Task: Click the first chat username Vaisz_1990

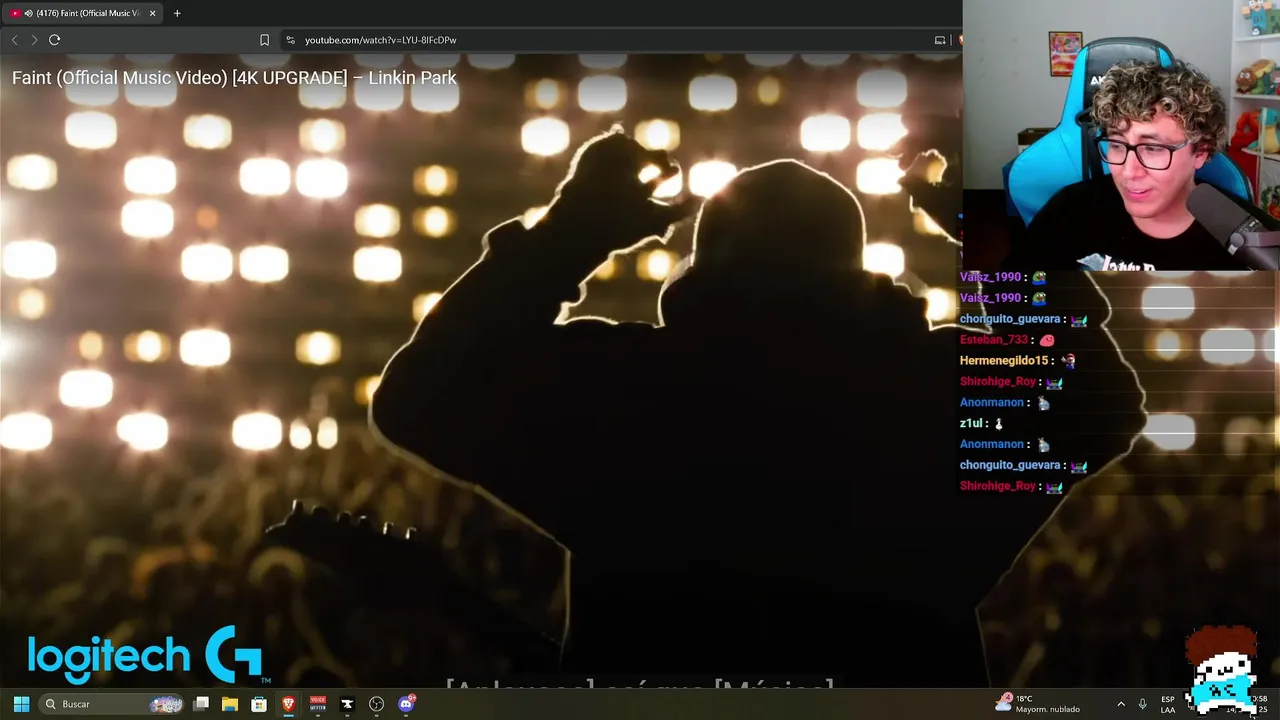Action: pyautogui.click(x=989, y=277)
